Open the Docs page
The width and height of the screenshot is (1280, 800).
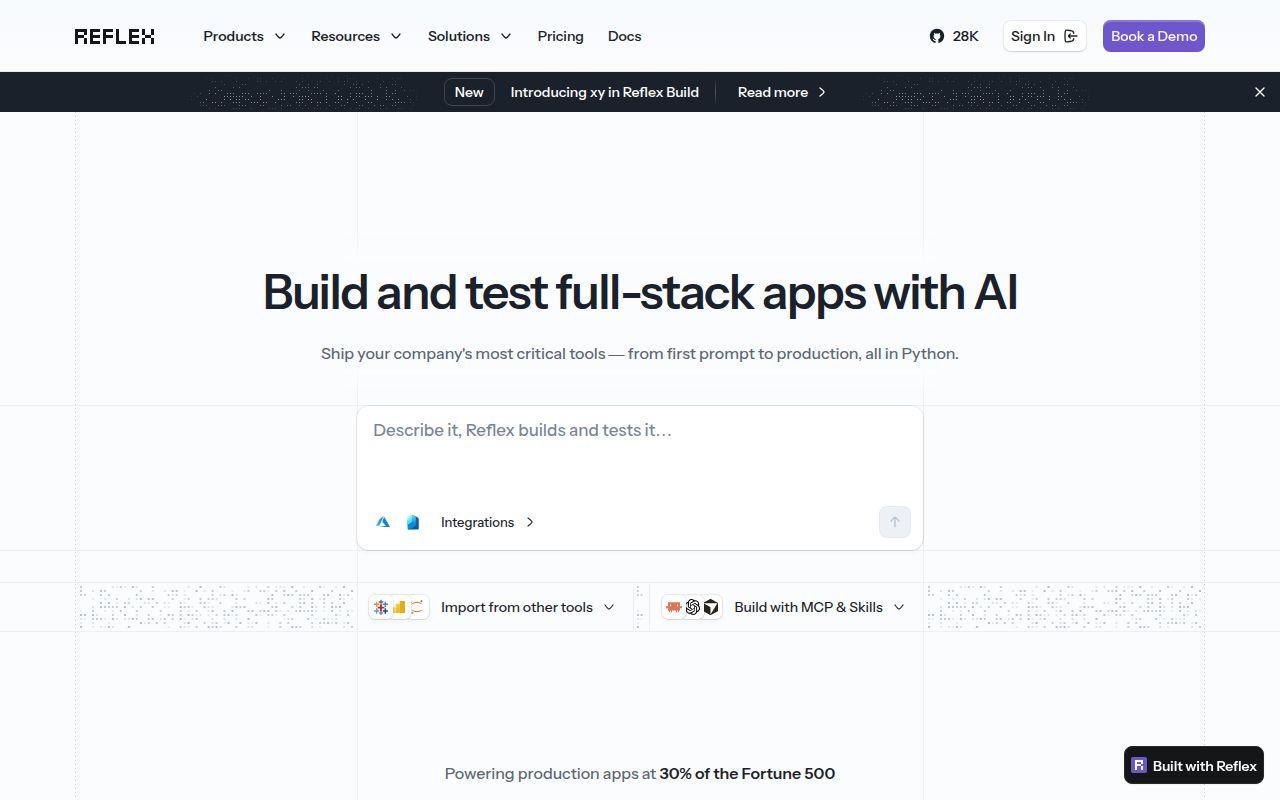[x=624, y=36]
